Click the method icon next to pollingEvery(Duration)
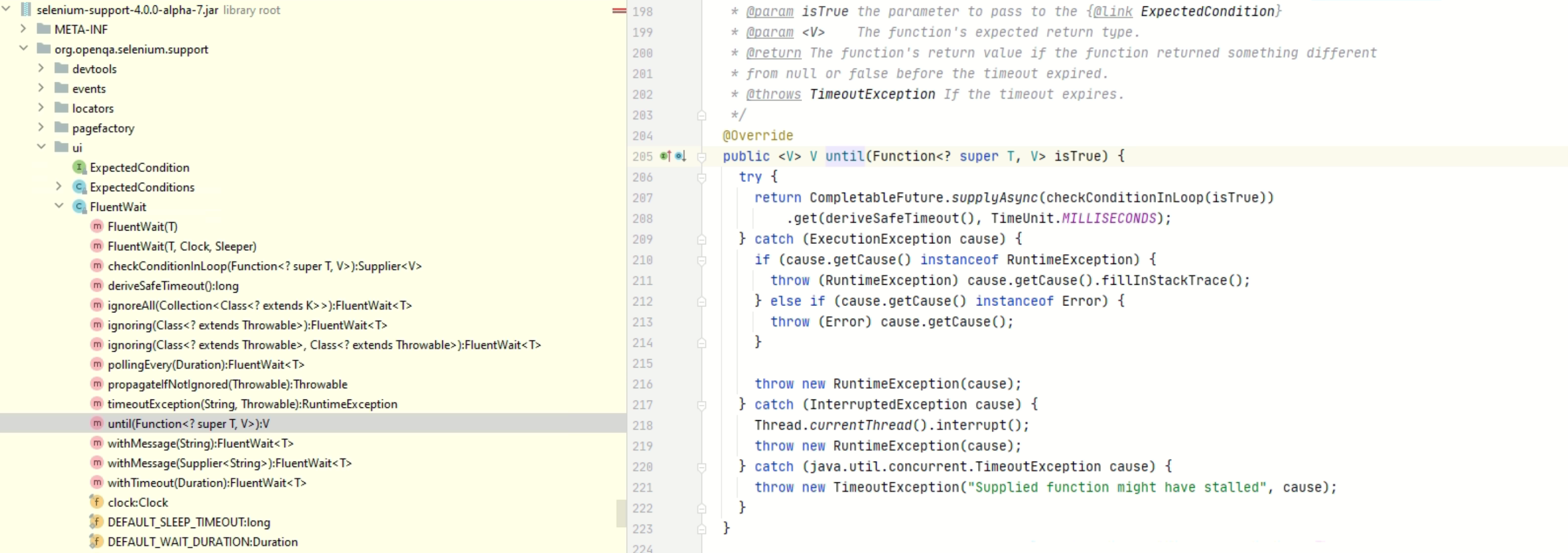The width and height of the screenshot is (1568, 553). tap(97, 364)
